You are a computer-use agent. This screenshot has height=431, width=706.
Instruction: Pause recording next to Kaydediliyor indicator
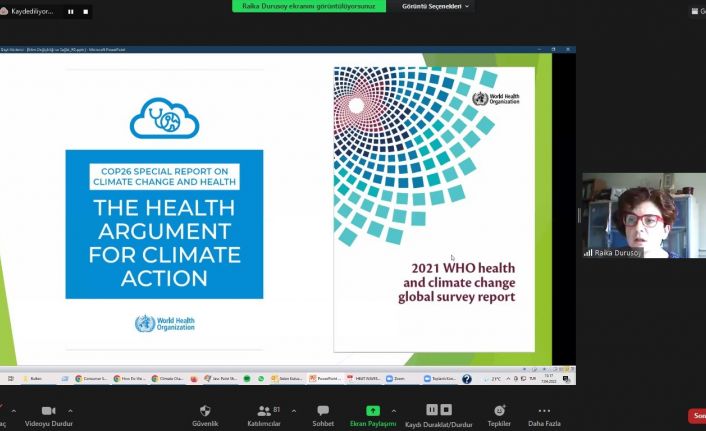point(71,12)
